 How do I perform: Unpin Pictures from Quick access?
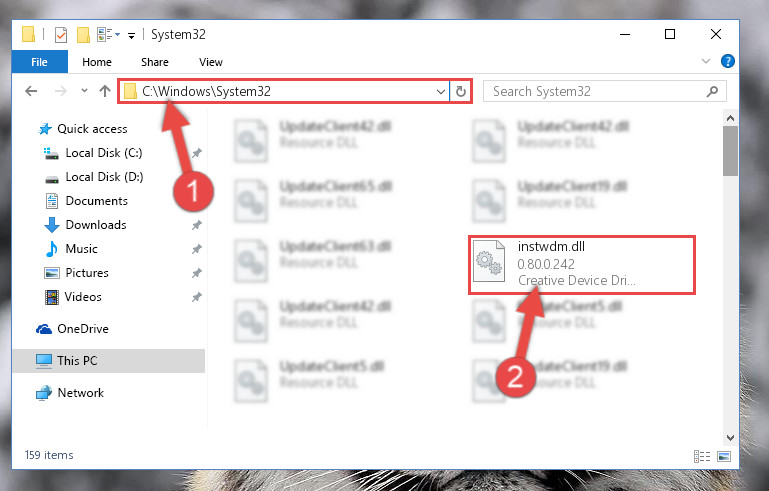tap(197, 273)
